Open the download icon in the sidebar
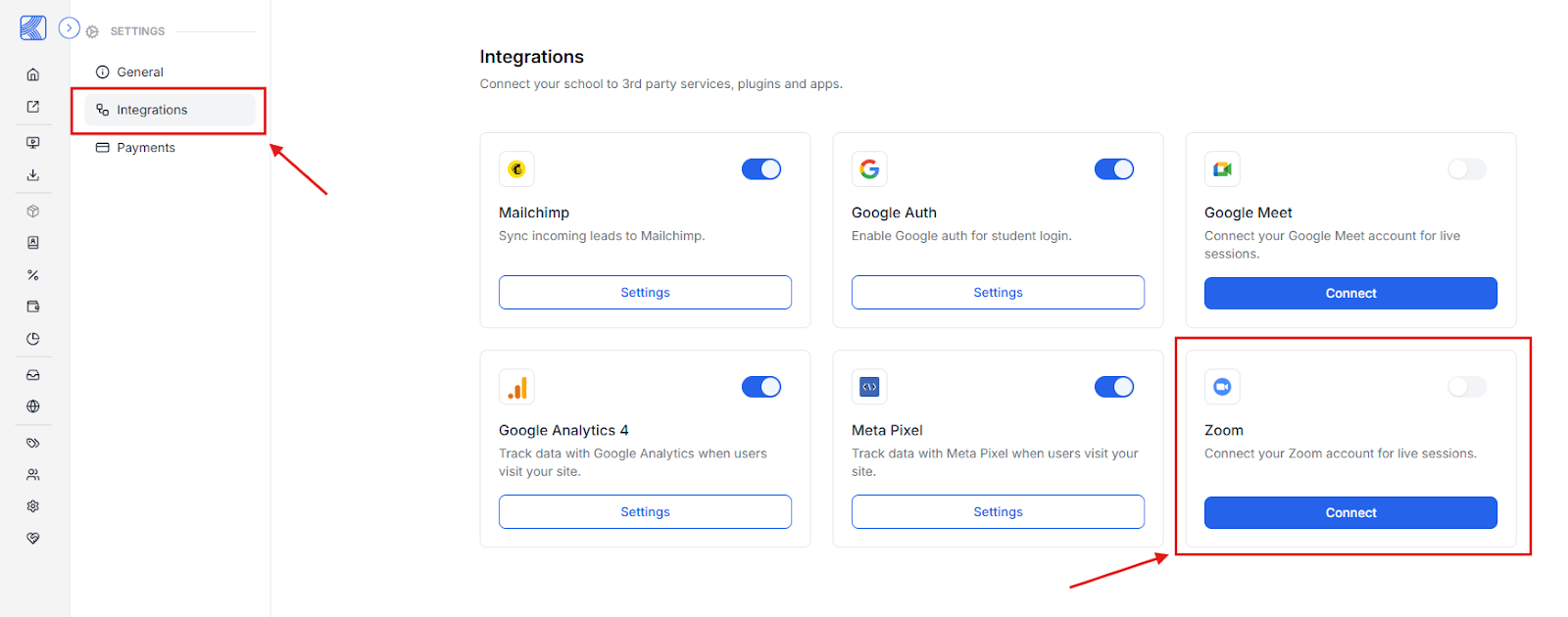1568x617 pixels. [33, 175]
